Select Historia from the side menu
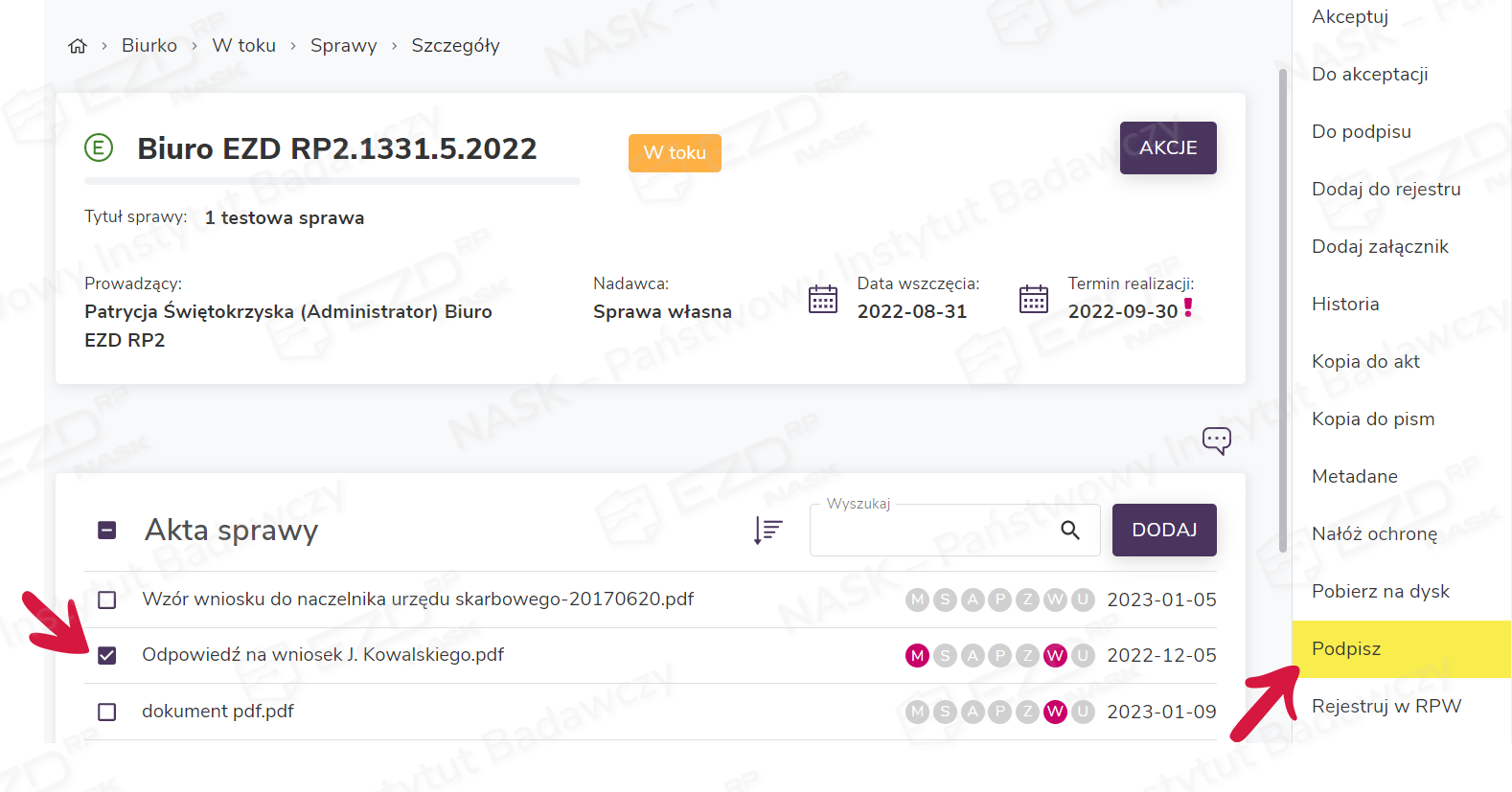The width and height of the screenshot is (1512, 792). 1345,305
